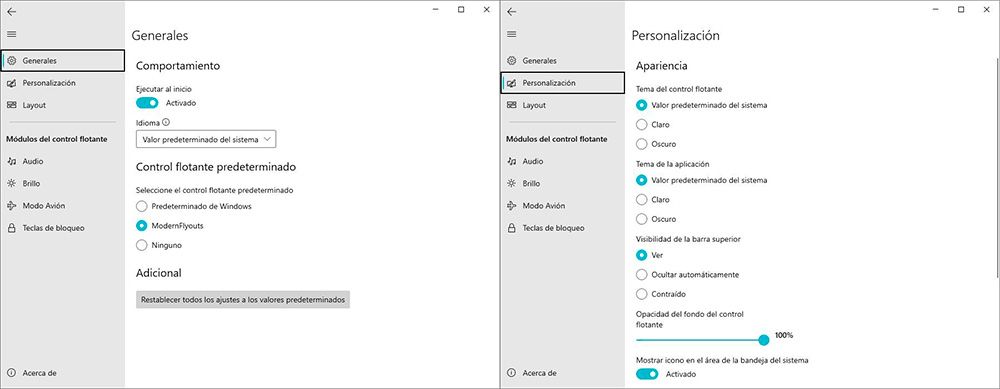
Task: Open hamburger menu in Personalización window
Action: [x=511, y=34]
